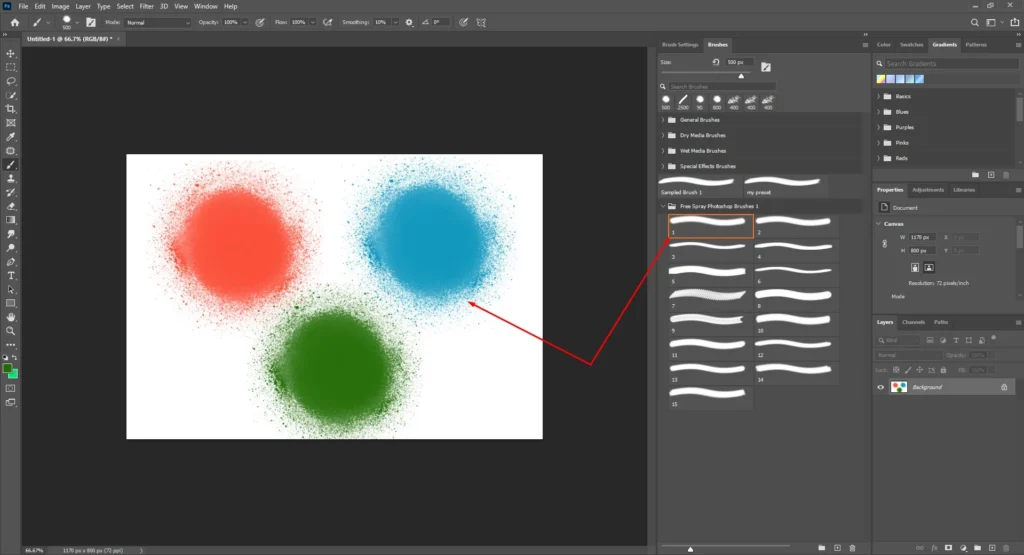
Task: Click the brush Size slider handle
Action: 741,76
